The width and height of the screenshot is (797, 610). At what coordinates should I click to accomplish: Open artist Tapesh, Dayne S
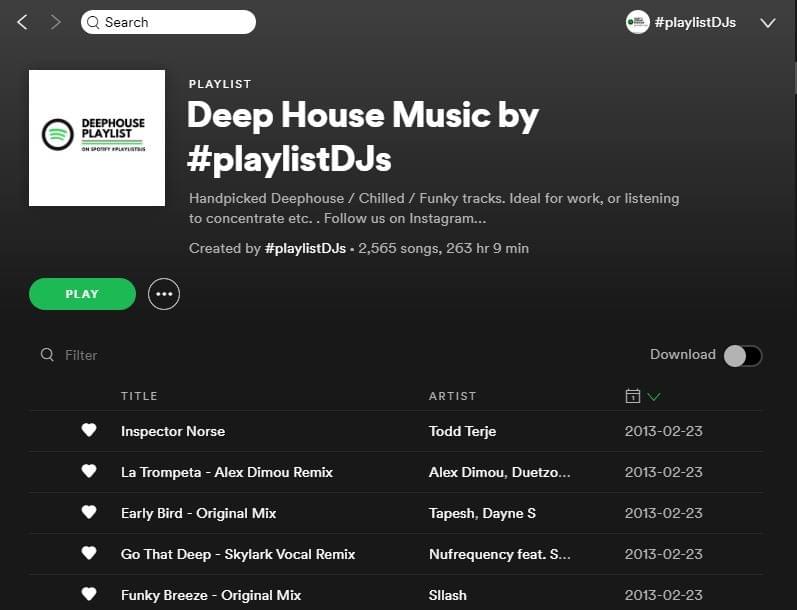click(482, 513)
